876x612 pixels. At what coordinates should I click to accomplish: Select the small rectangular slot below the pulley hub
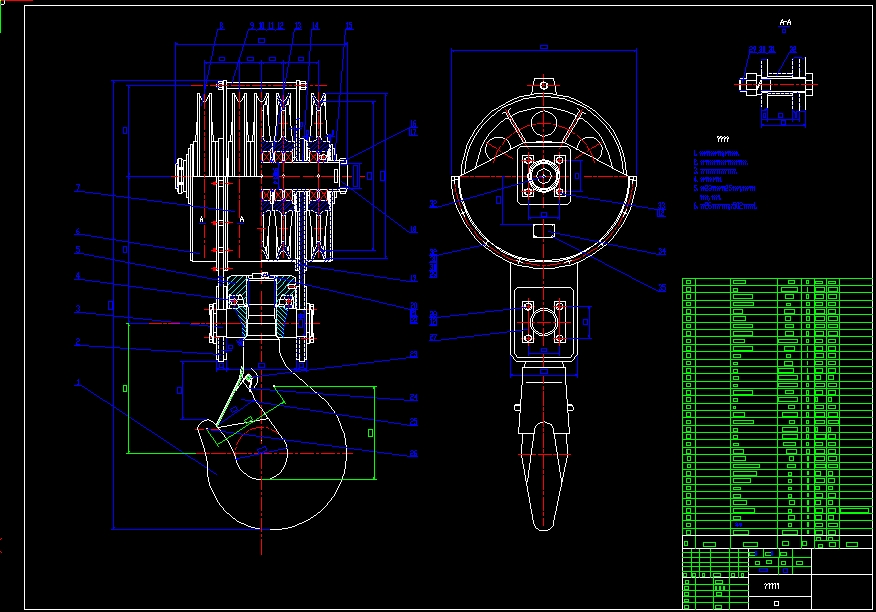point(543,233)
